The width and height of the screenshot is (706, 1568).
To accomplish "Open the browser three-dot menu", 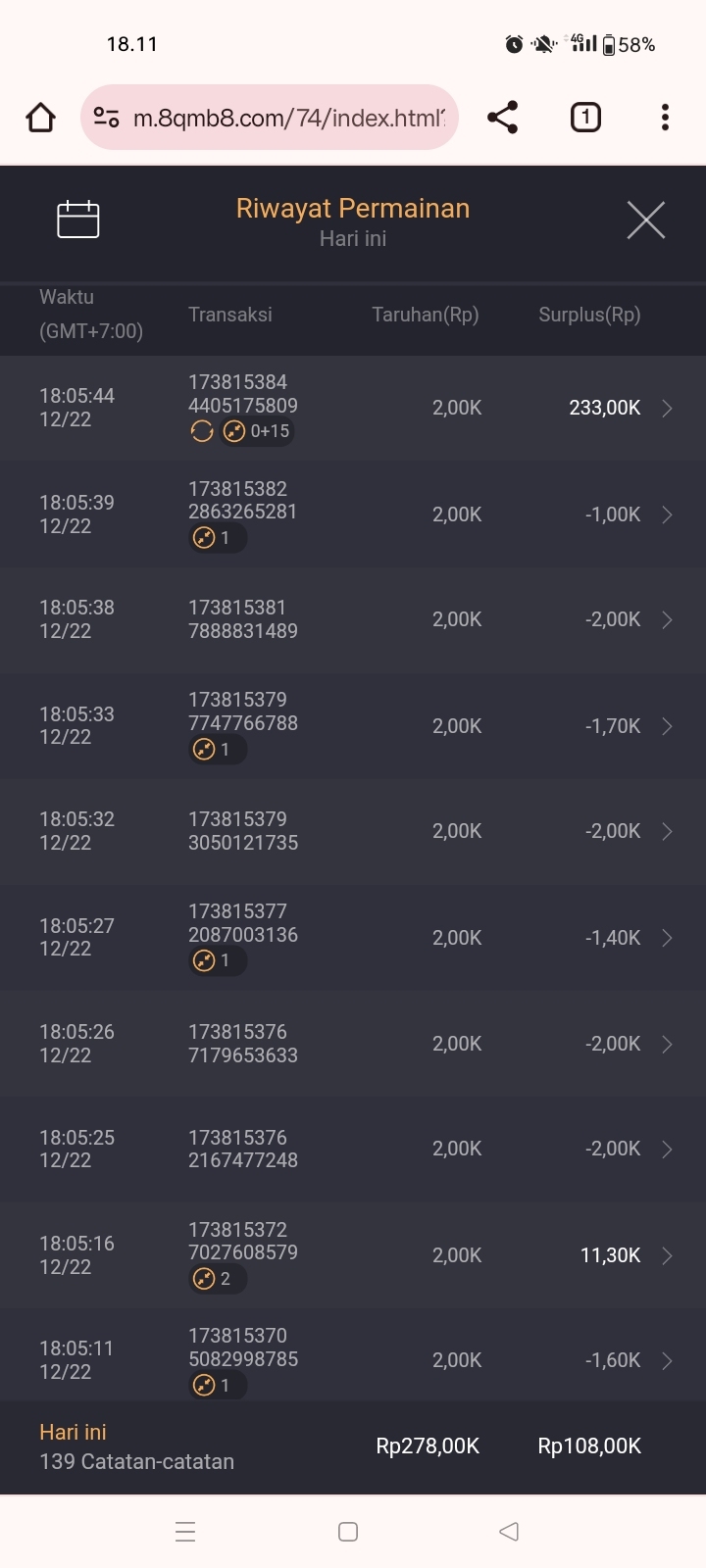I will pos(665,118).
